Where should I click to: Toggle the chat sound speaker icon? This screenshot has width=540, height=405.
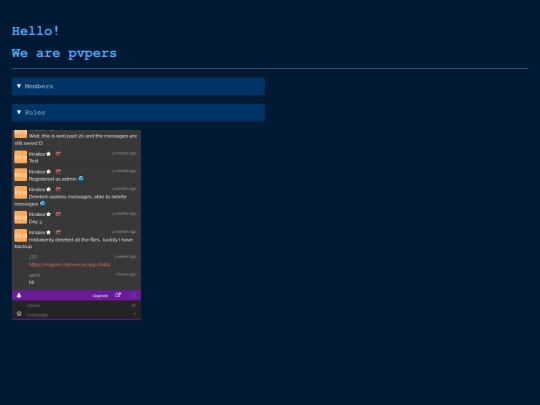click(x=134, y=305)
